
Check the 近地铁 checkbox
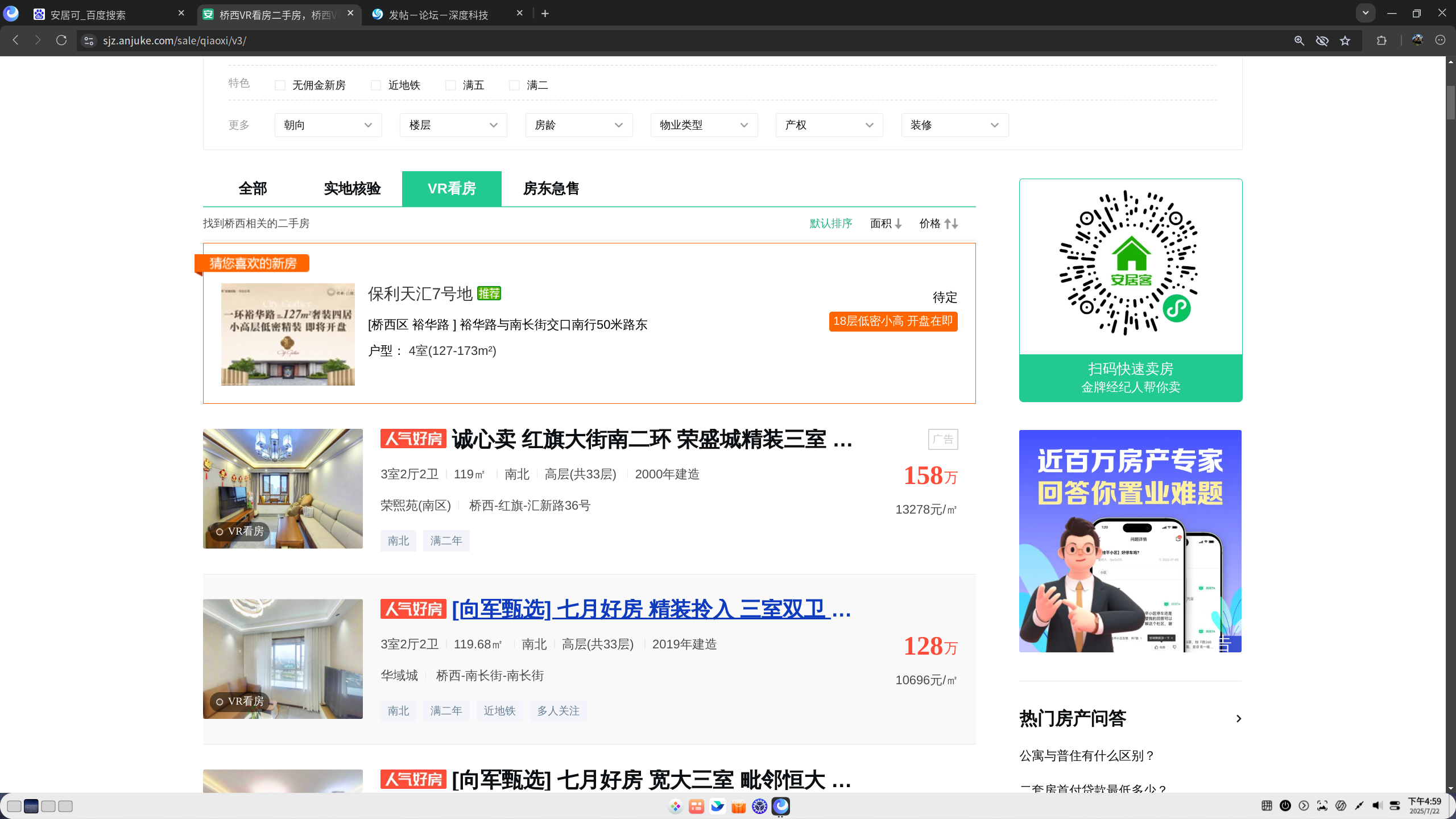376,85
